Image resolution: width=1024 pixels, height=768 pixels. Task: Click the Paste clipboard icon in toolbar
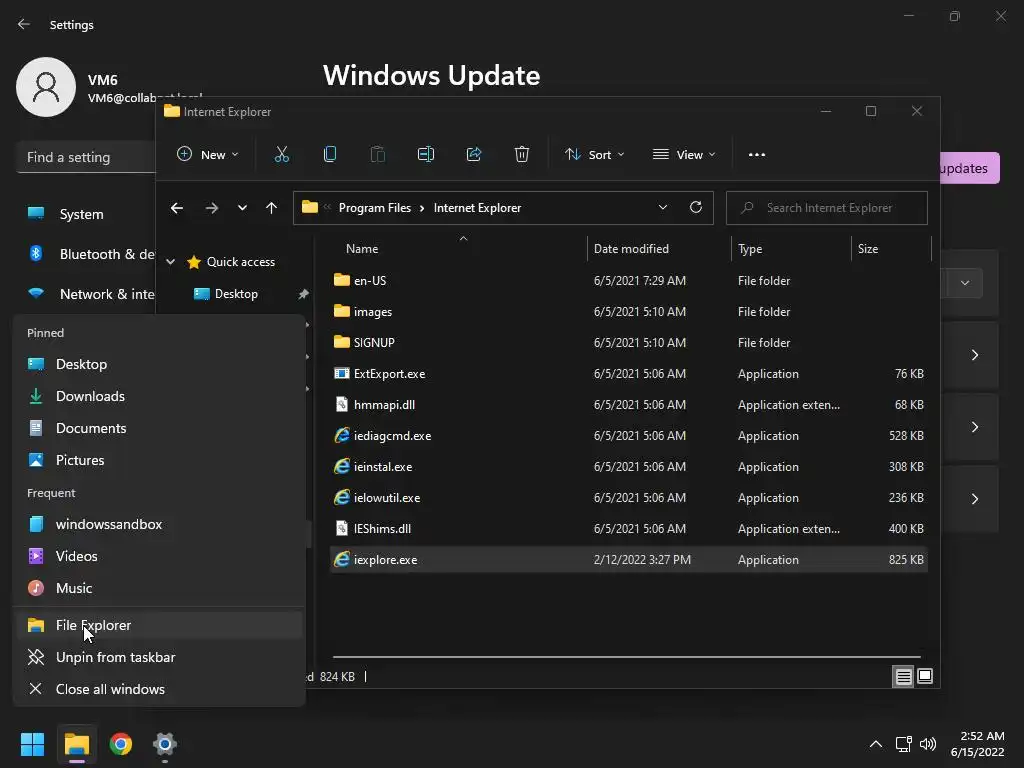point(377,155)
